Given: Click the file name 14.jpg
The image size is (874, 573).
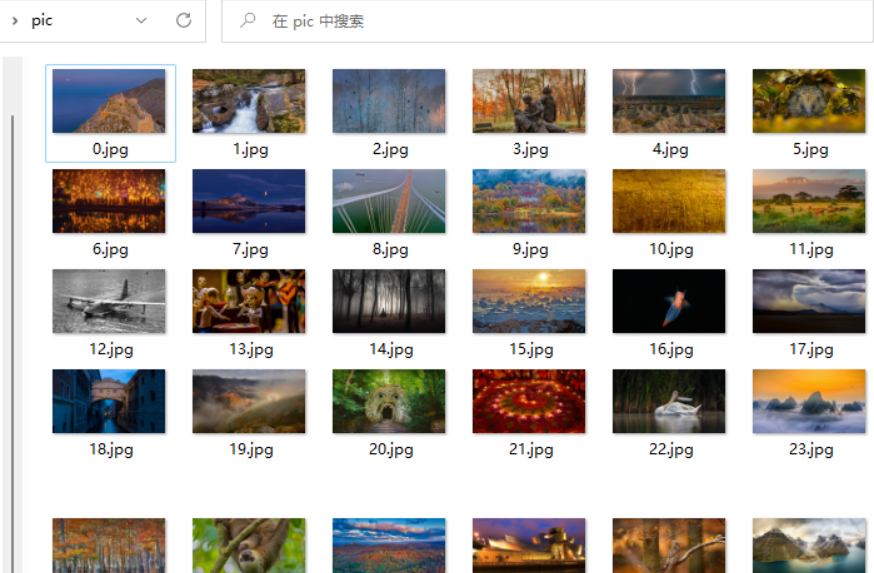Looking at the screenshot, I should coord(391,349).
